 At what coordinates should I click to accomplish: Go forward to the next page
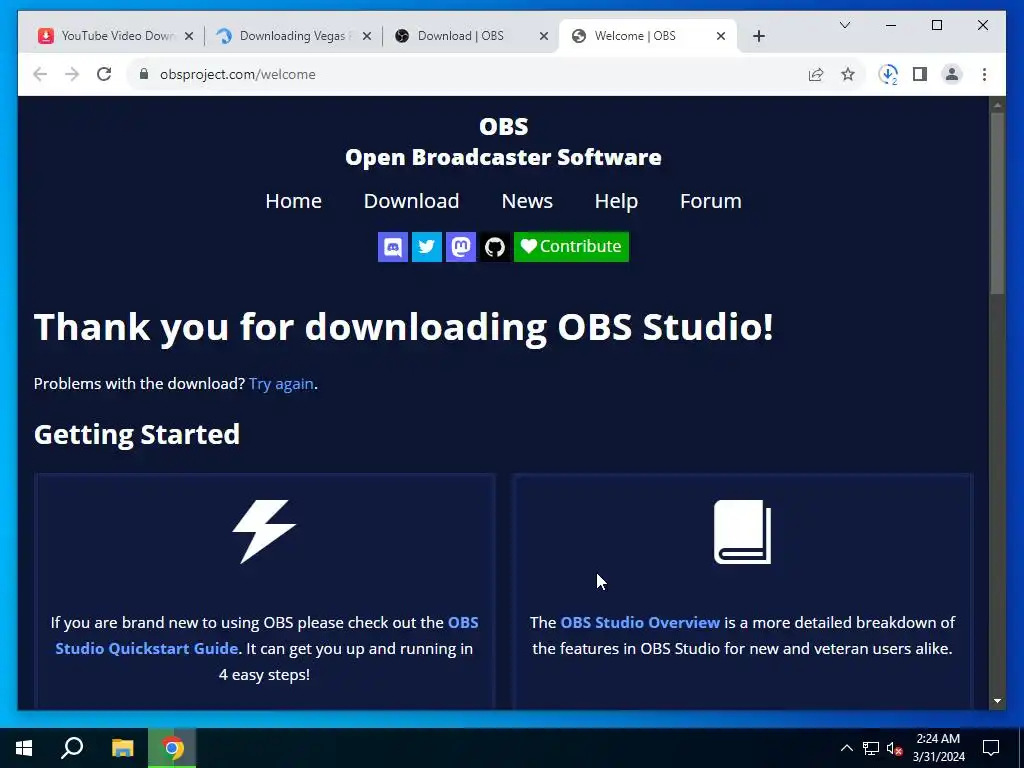click(72, 74)
